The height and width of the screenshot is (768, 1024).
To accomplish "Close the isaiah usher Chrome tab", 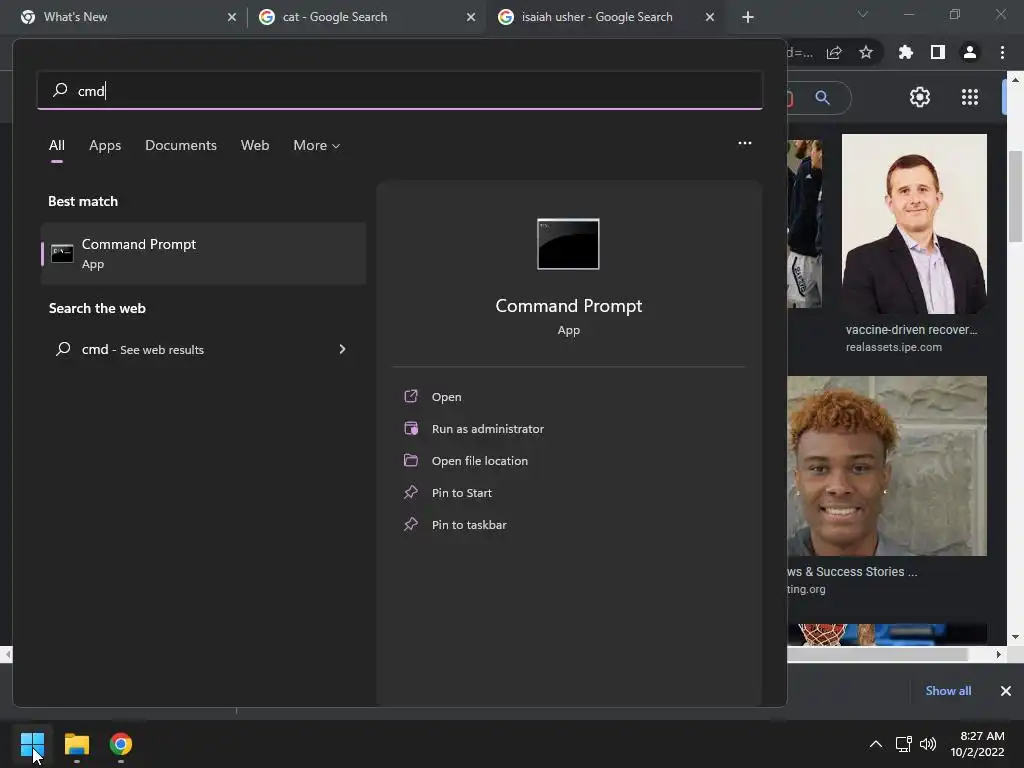I will click(710, 17).
